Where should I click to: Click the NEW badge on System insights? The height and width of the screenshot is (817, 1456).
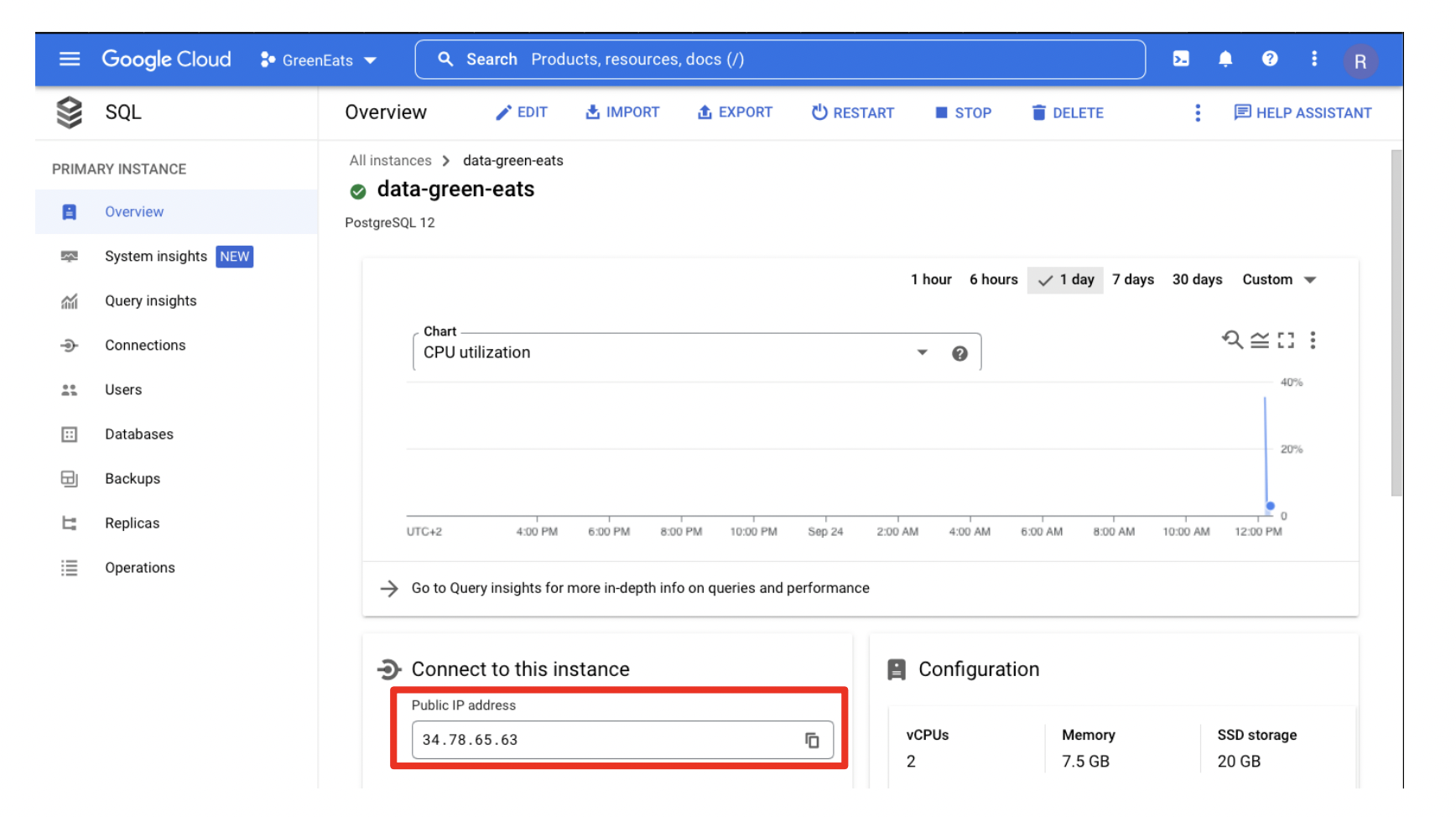click(x=235, y=257)
